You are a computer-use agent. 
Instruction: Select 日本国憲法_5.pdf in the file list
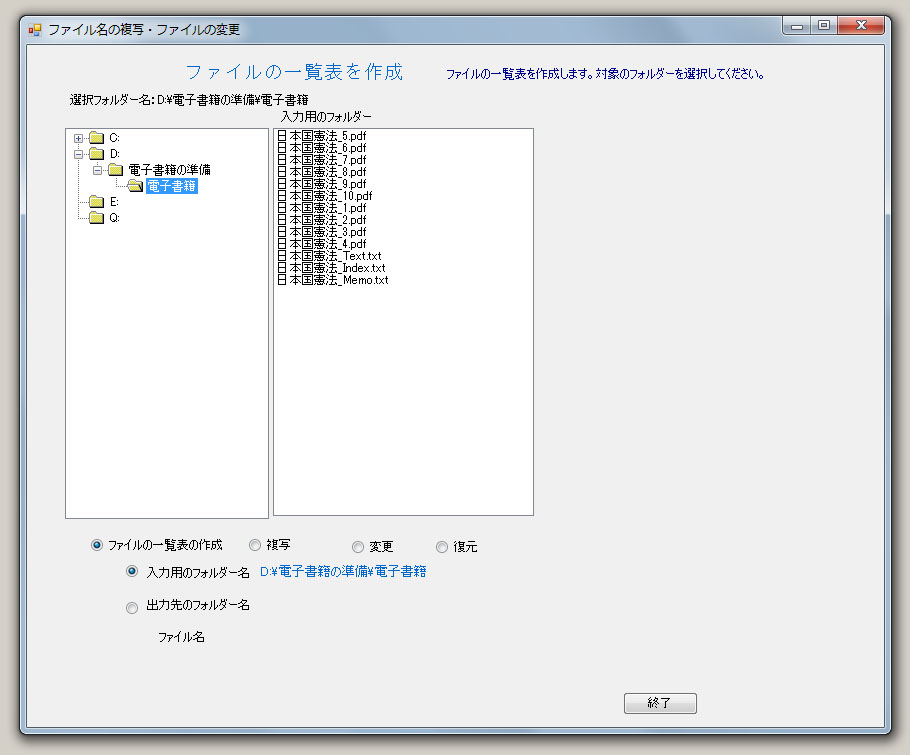pos(327,136)
